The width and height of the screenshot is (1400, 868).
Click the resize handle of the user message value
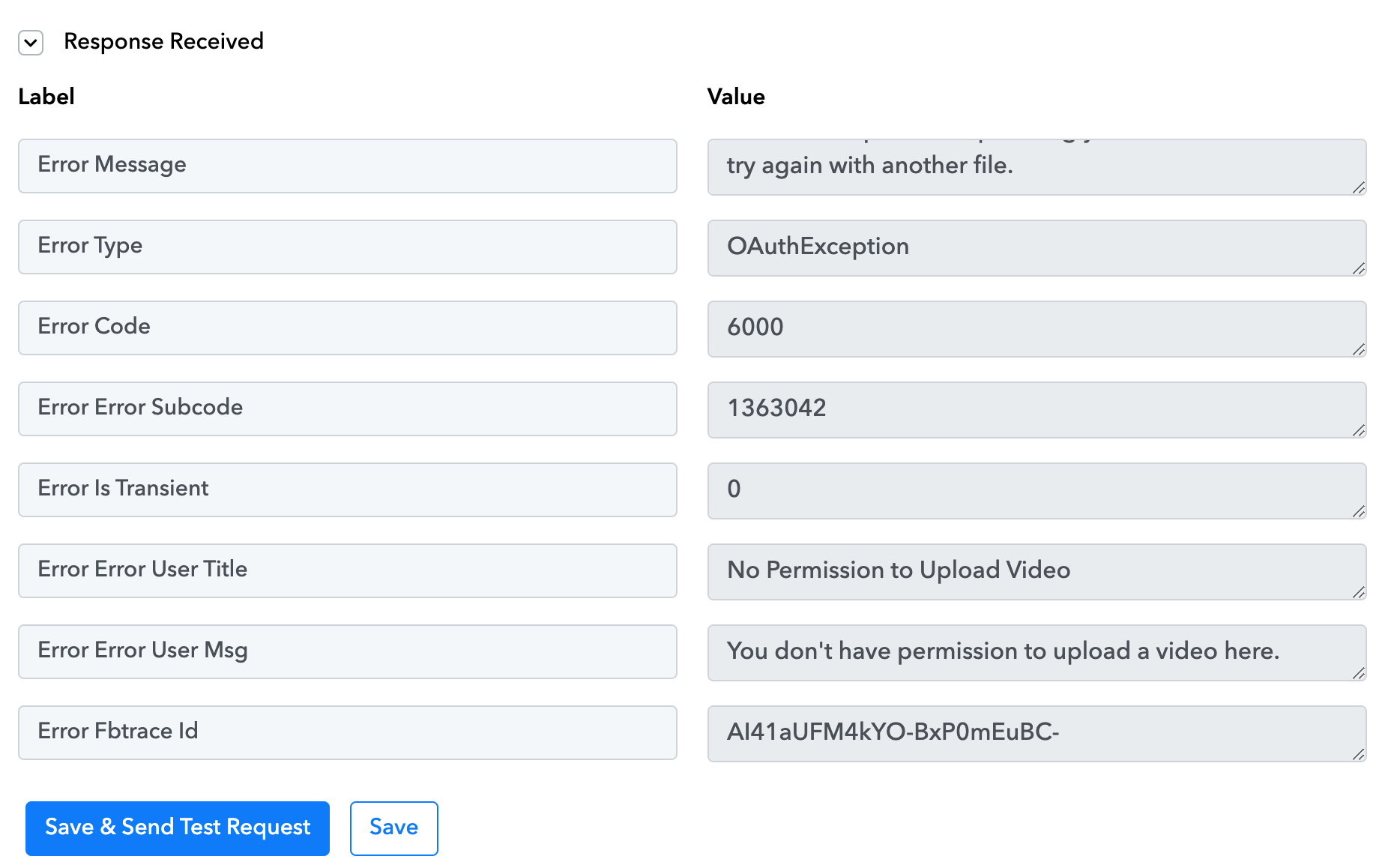click(x=1359, y=673)
